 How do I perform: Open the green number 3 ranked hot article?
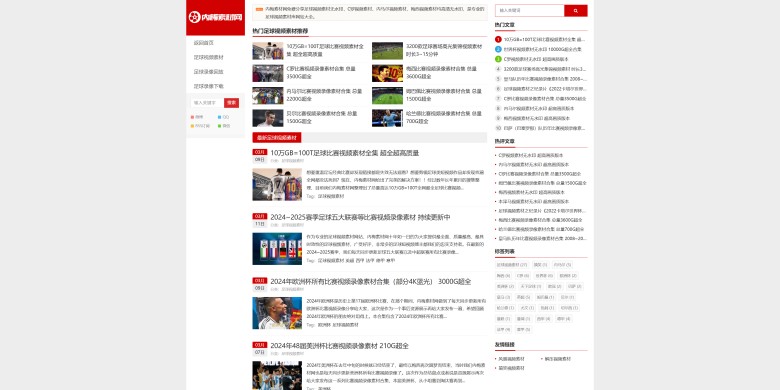point(531,59)
